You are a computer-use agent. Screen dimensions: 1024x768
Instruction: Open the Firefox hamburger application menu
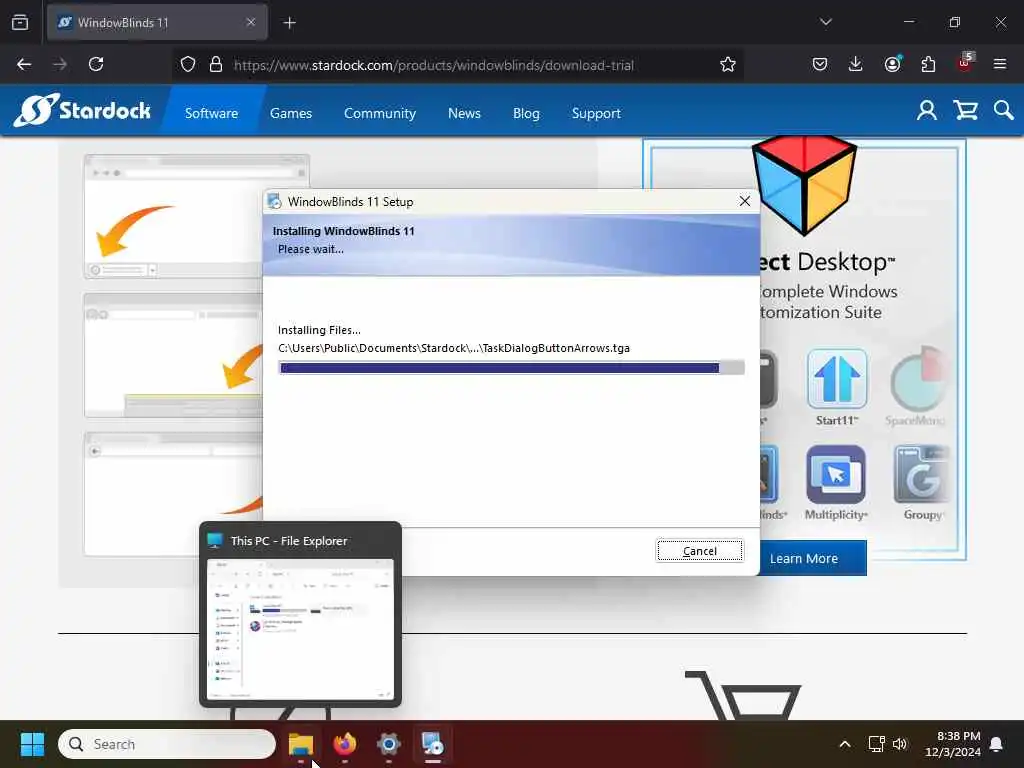(x=1000, y=64)
